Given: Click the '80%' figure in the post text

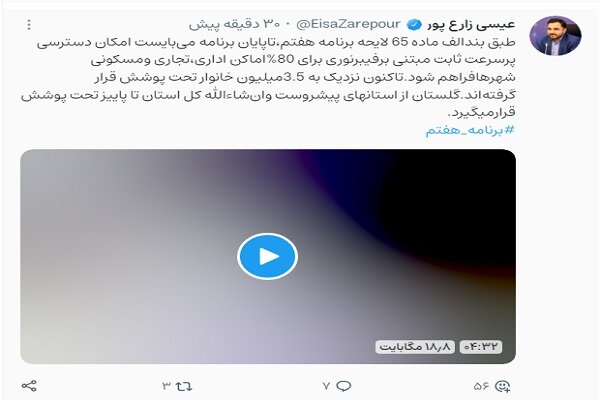Looking at the screenshot, I should tap(282, 60).
